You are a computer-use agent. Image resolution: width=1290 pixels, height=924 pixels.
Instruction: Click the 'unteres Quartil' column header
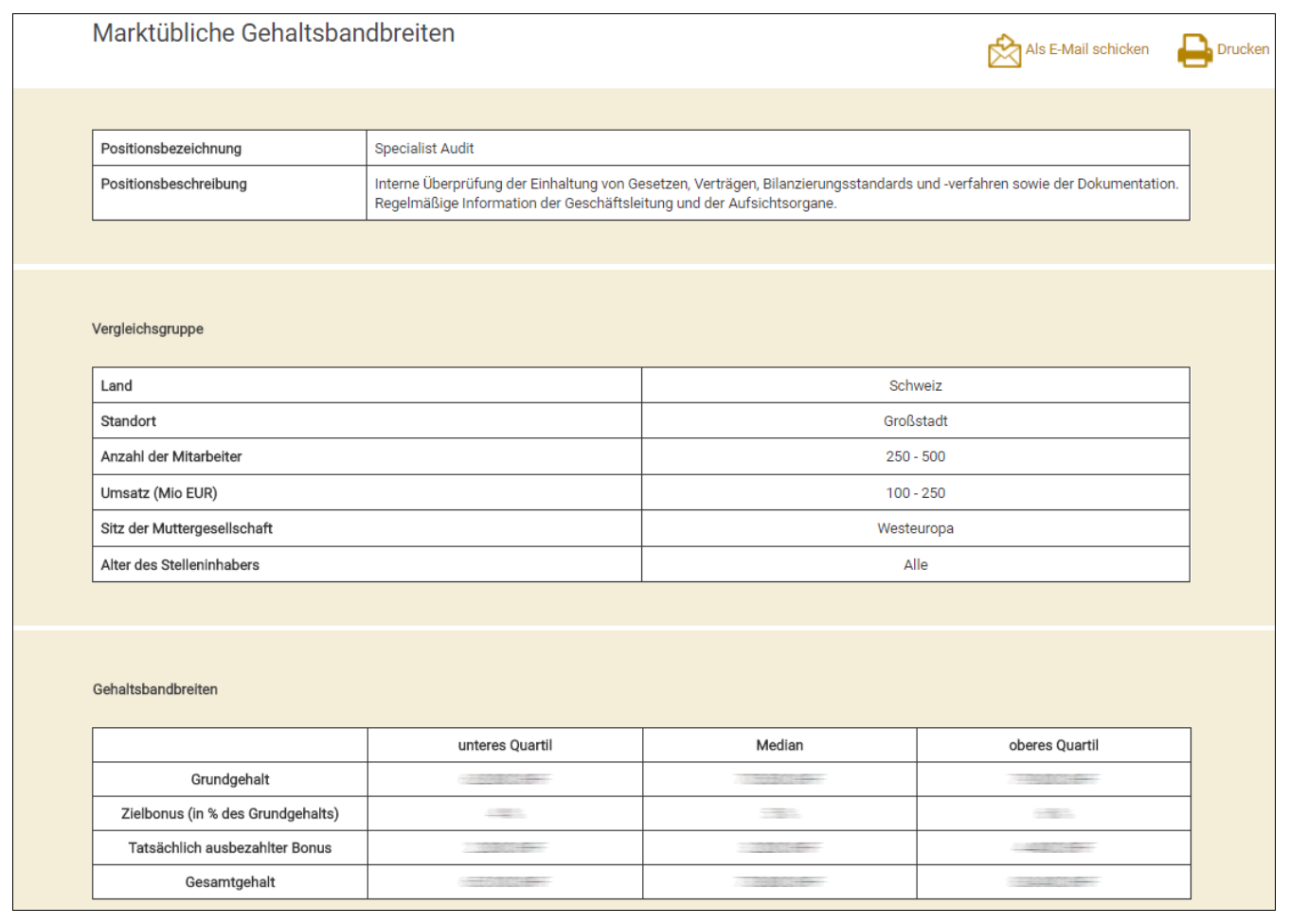point(505,745)
